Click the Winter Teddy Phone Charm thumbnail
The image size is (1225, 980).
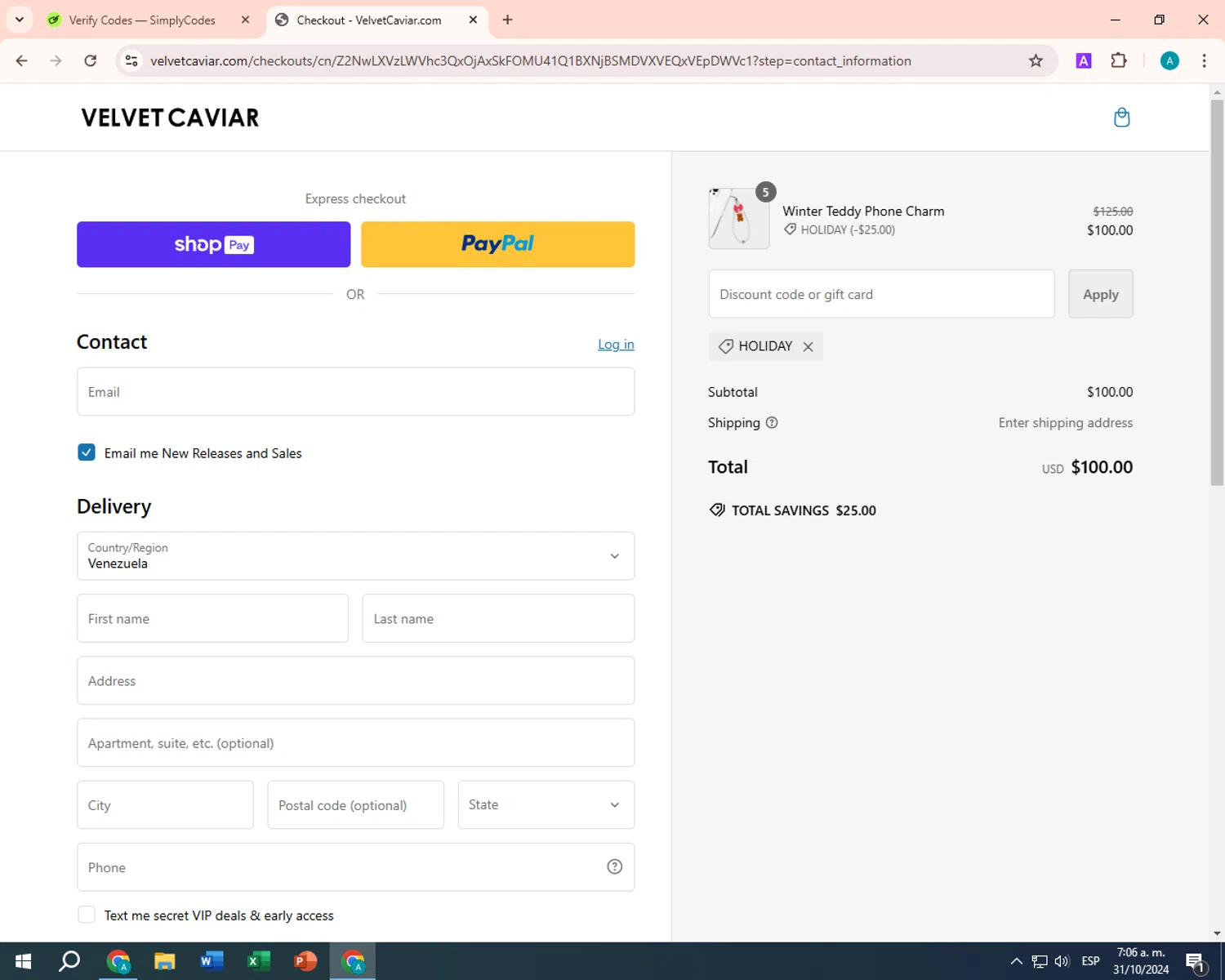[738, 219]
